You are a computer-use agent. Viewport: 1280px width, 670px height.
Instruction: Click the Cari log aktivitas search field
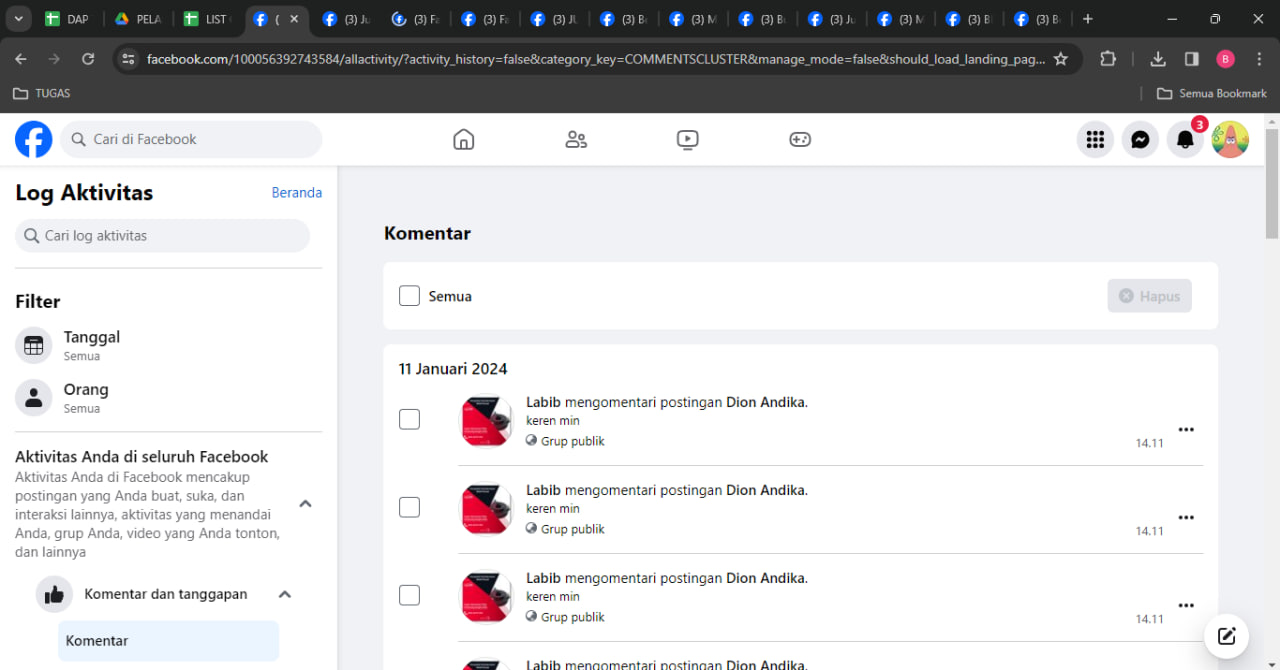point(163,236)
